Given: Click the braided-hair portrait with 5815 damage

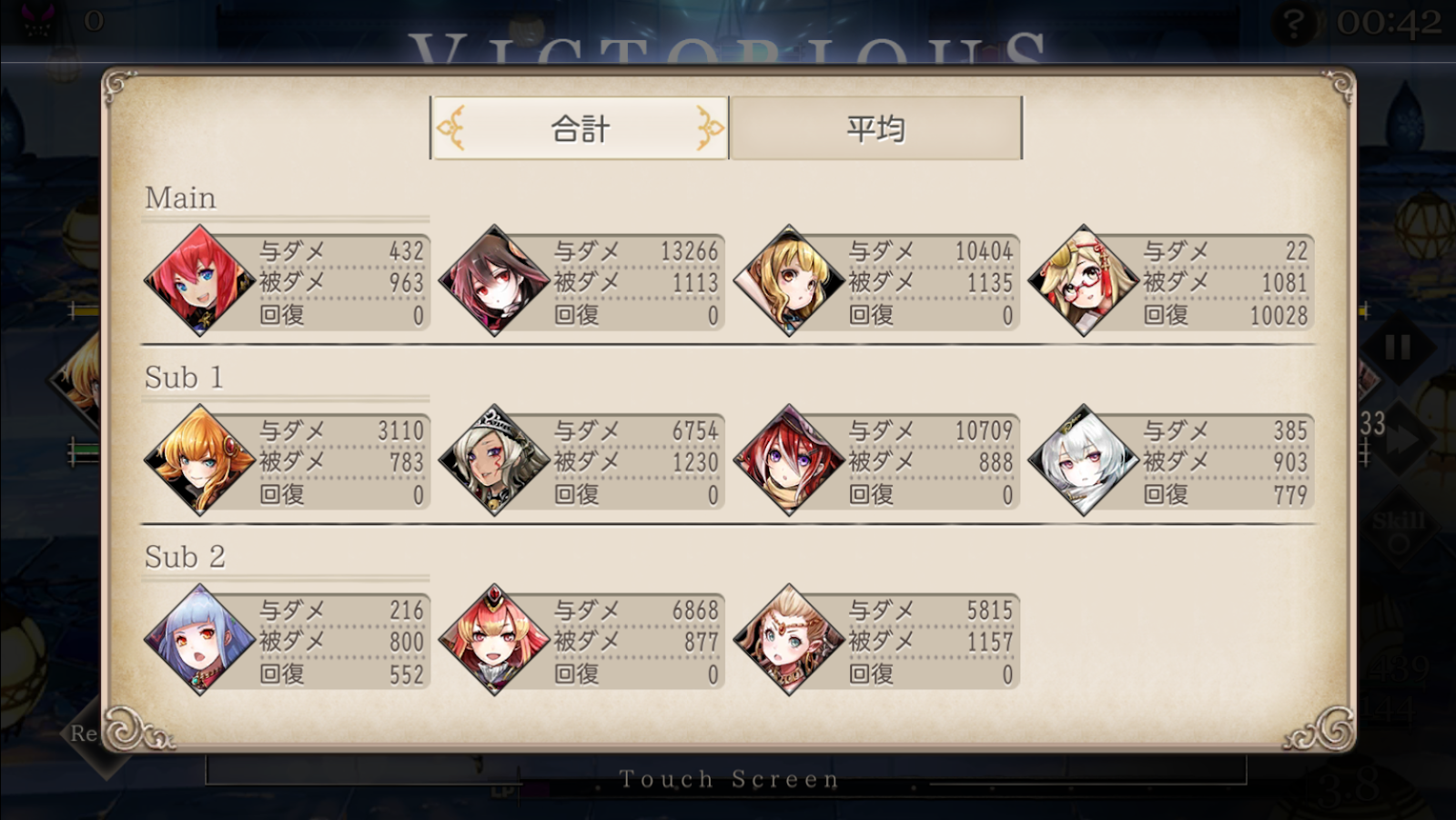Looking at the screenshot, I should [x=789, y=640].
